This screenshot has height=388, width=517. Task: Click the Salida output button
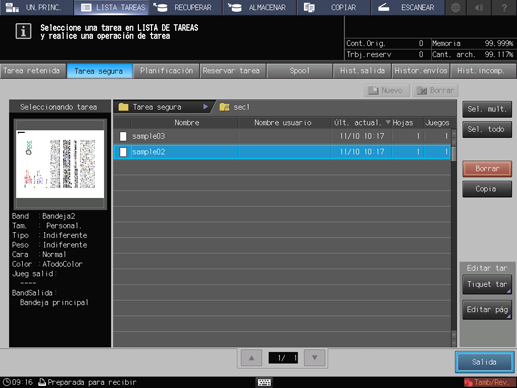coord(484,362)
